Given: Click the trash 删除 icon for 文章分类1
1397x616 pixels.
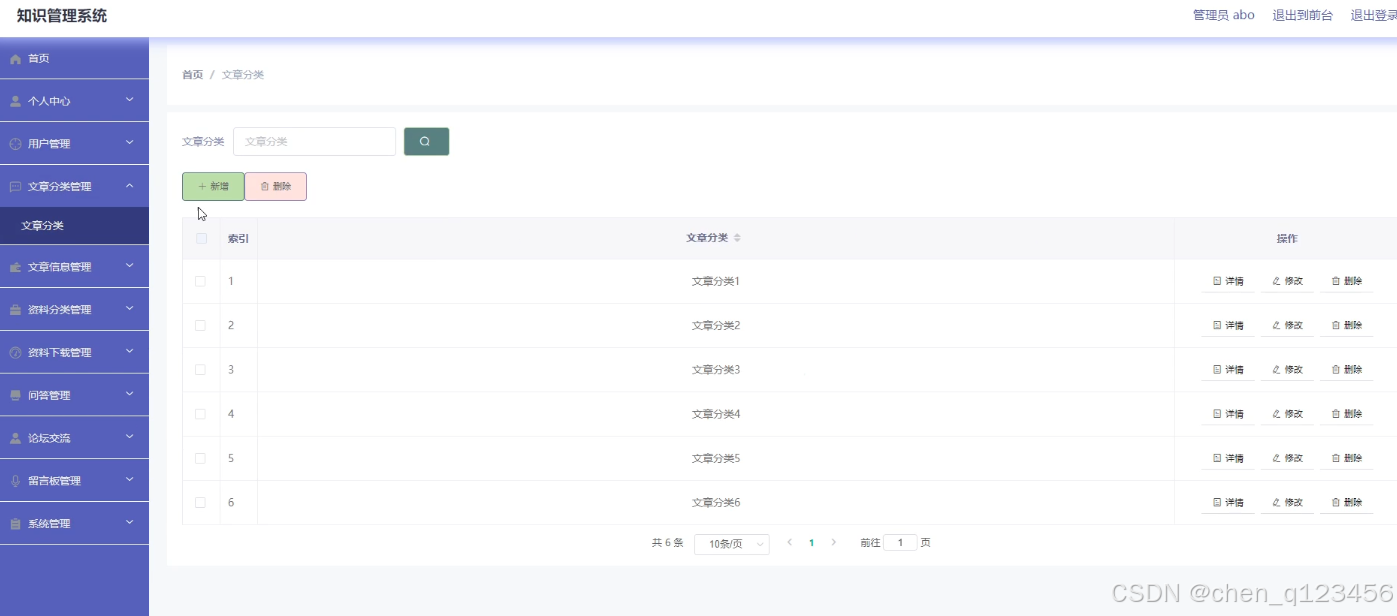Looking at the screenshot, I should (1336, 281).
